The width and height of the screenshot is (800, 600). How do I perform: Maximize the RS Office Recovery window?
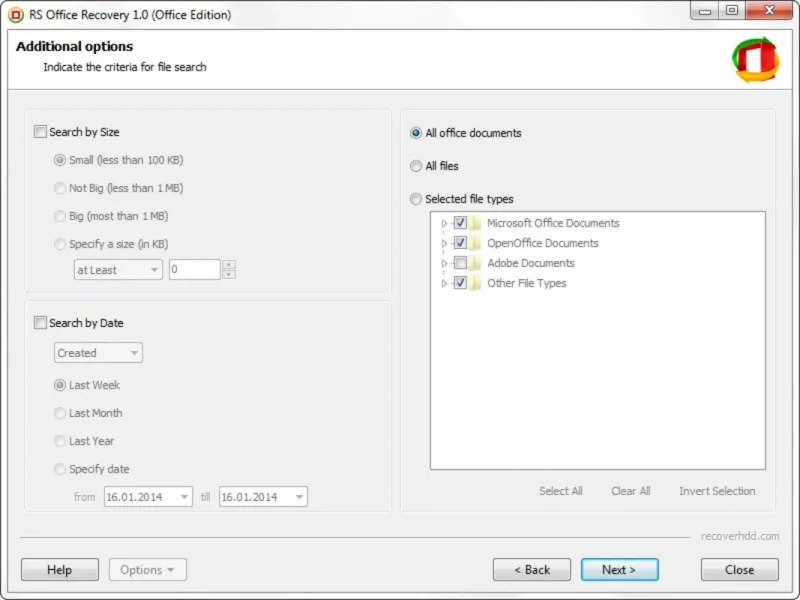[732, 11]
